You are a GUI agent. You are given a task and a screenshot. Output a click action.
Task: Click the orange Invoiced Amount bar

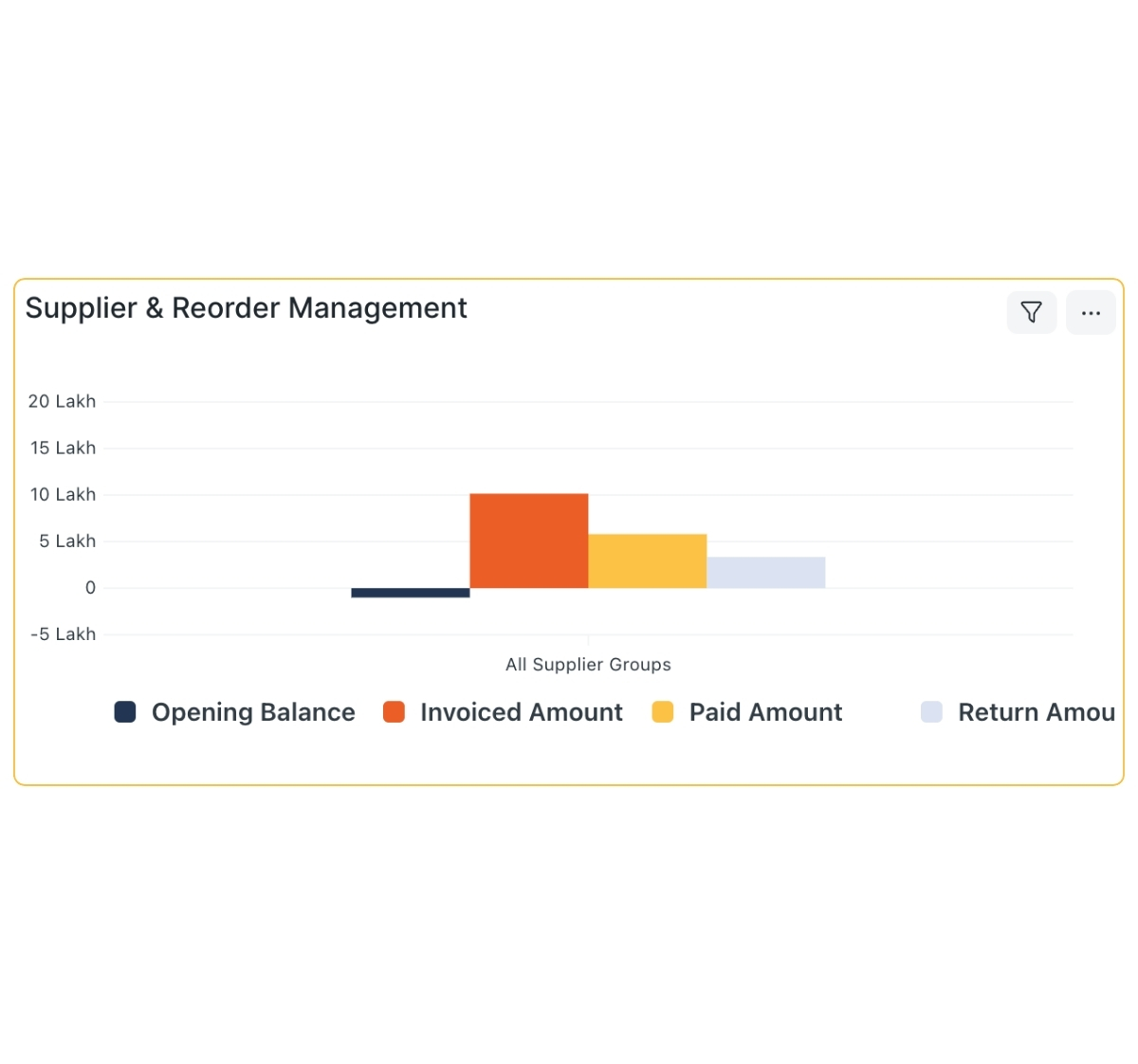[528, 541]
